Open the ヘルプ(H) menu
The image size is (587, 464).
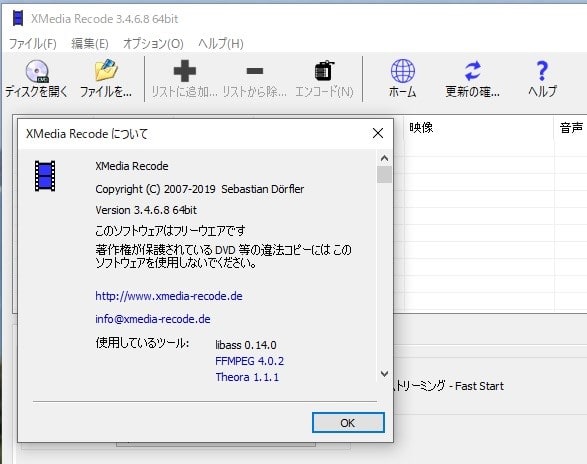coord(221,44)
